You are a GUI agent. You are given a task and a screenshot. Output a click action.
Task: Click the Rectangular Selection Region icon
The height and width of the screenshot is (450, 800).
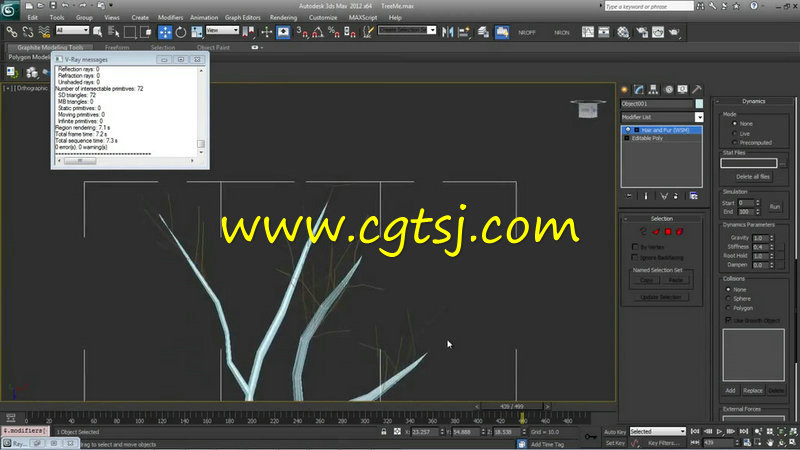(130, 32)
